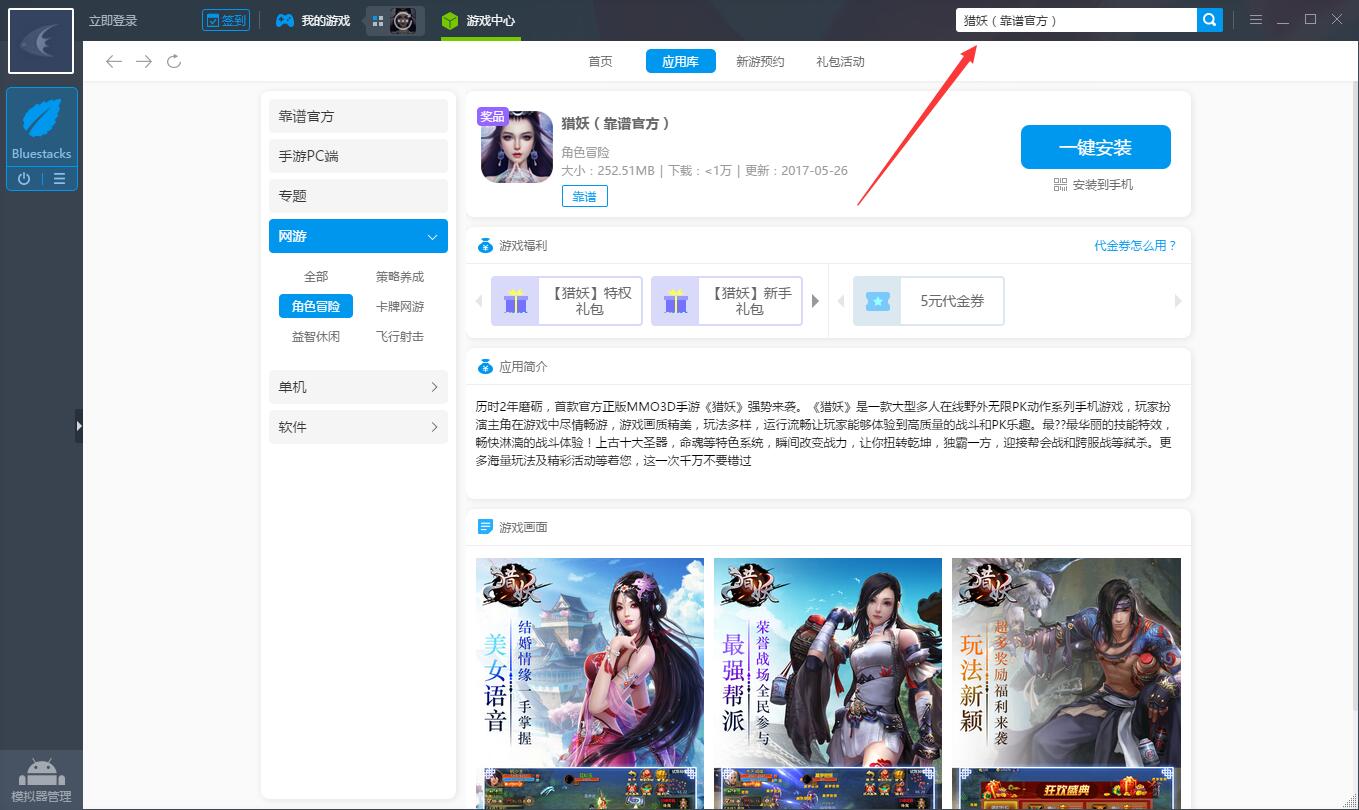Choose 策略养成 subcategory

click(x=400, y=277)
